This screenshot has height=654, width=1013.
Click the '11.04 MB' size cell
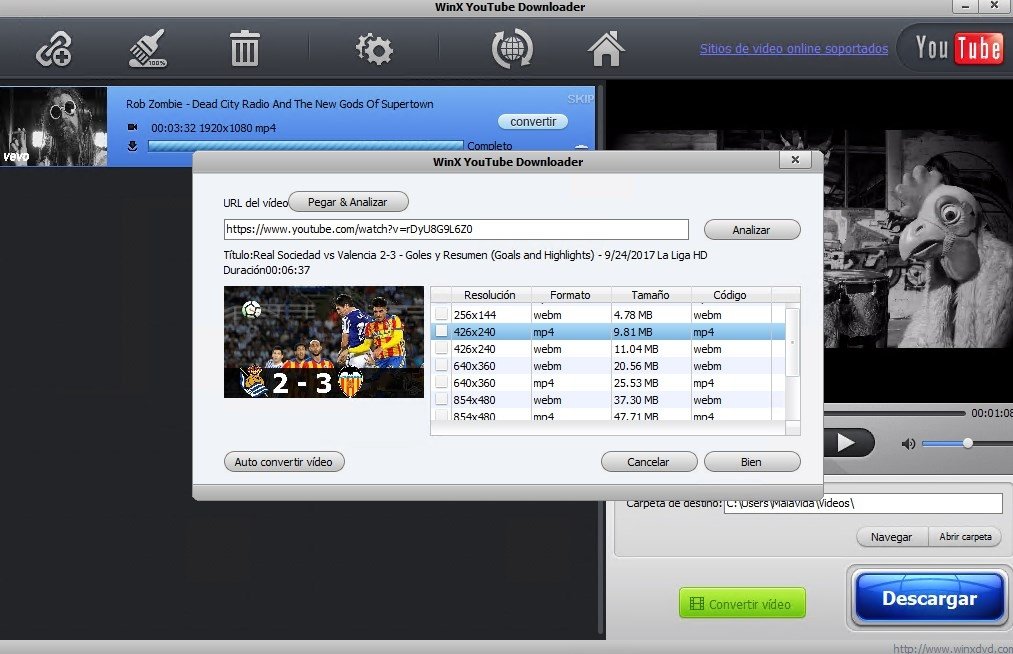(651, 349)
